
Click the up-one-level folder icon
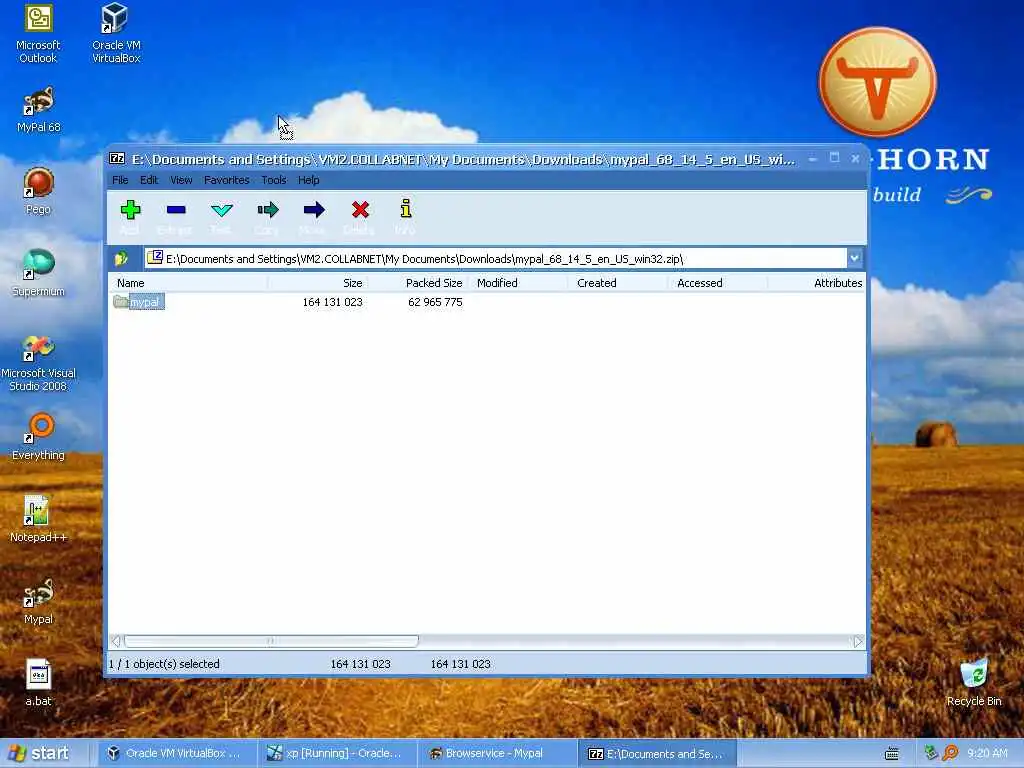coord(121,259)
